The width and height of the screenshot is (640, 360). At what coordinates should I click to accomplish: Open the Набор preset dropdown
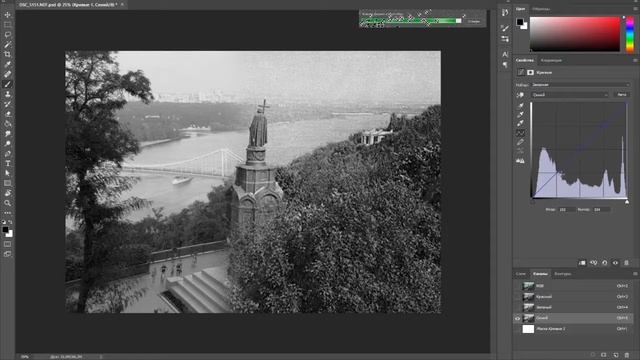(x=580, y=85)
